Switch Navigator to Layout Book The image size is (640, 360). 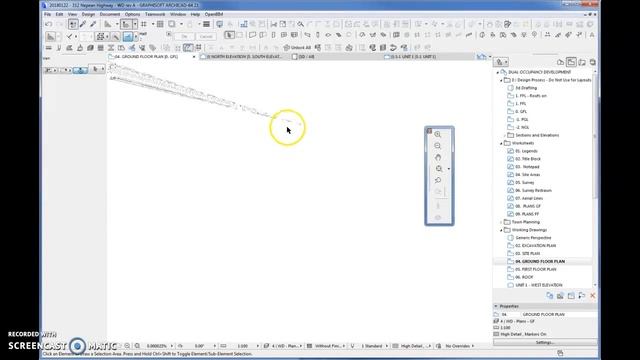582,62
